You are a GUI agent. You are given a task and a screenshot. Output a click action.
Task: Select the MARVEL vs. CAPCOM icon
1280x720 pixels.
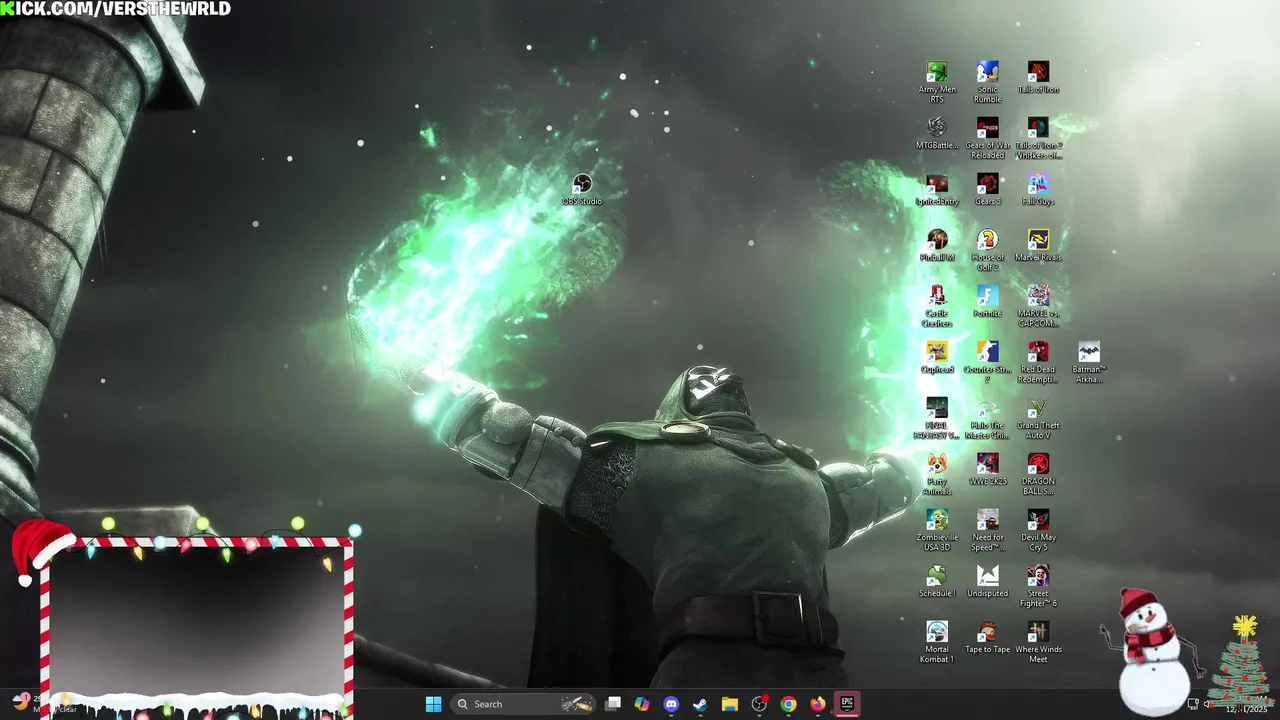(x=1038, y=306)
